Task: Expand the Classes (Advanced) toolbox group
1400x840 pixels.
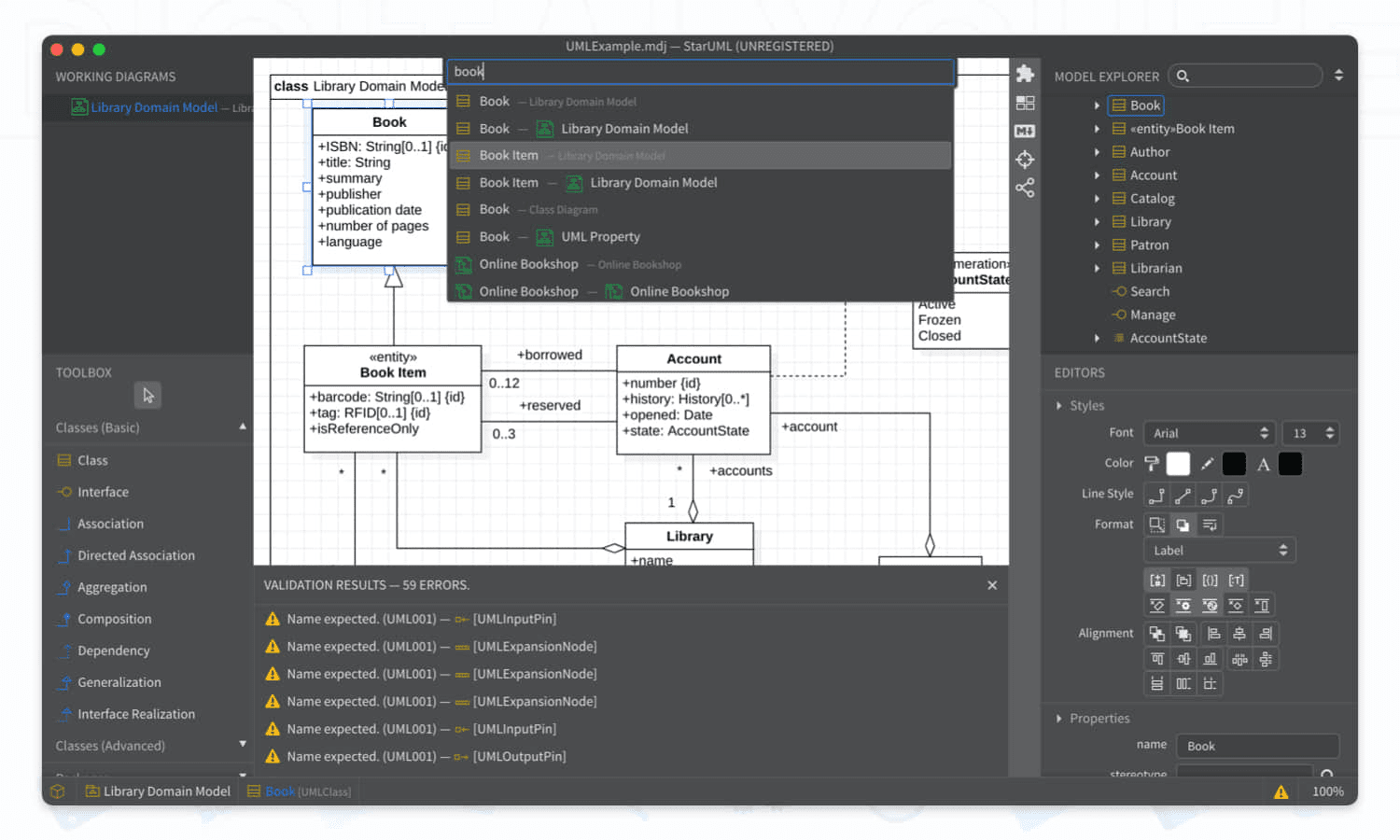Action: click(243, 744)
